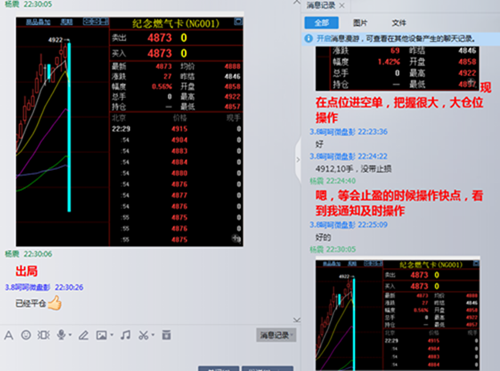The image size is (500, 371).
Task: Click the music note icon
Action: tap(125, 335)
